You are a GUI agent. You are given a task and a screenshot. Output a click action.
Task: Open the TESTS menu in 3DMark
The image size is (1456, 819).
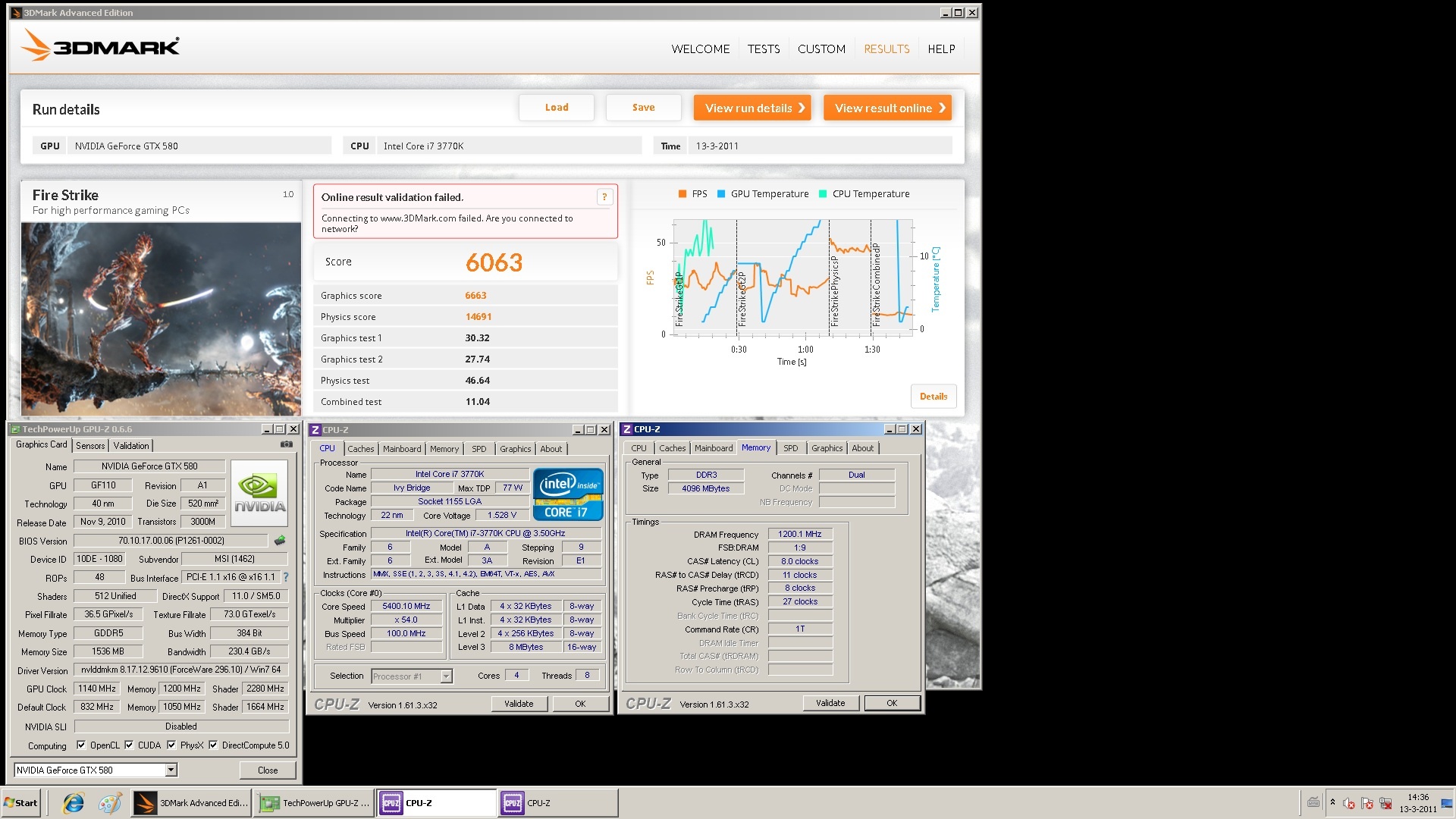[763, 49]
